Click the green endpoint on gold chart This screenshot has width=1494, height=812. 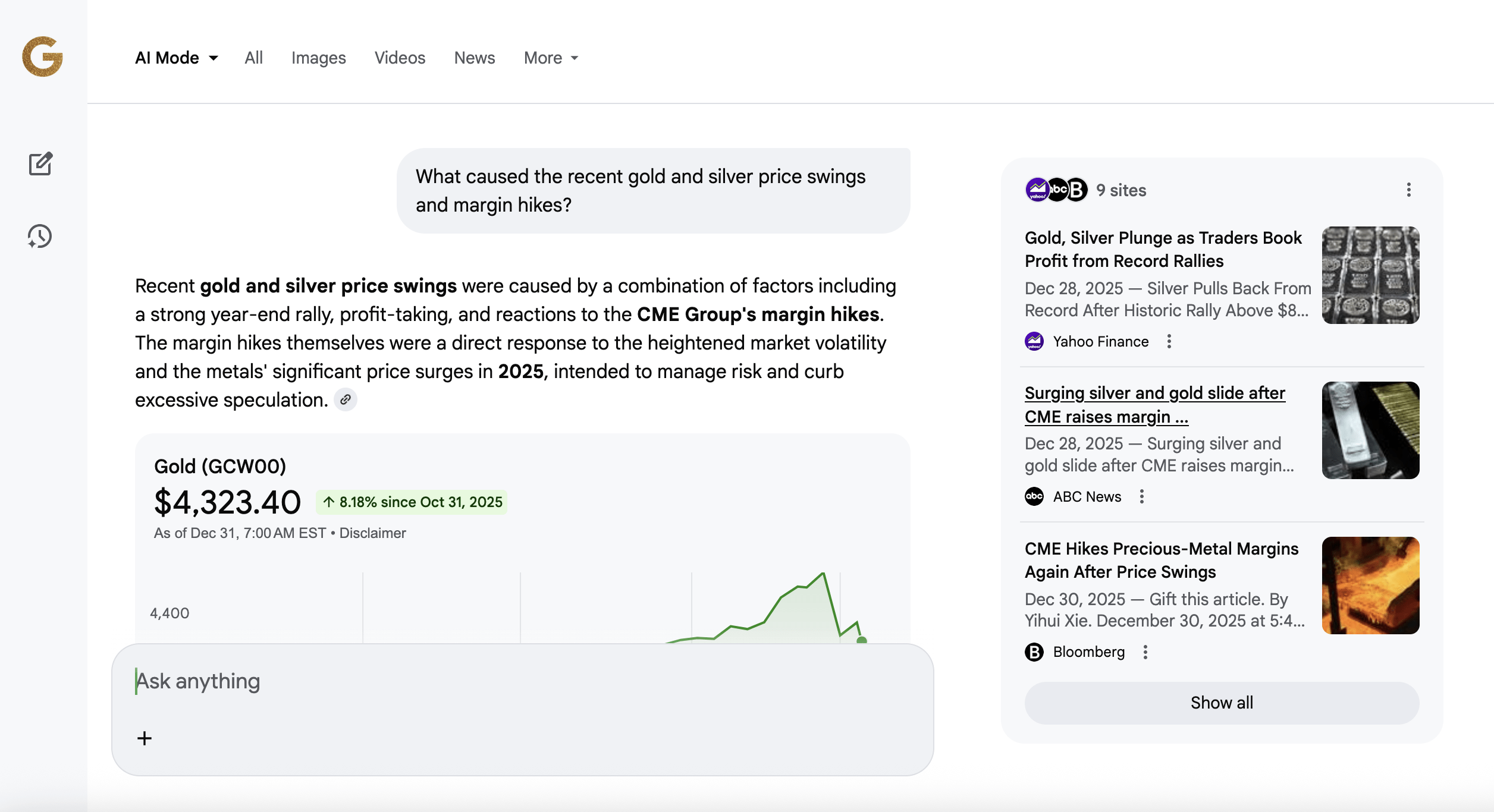(861, 640)
